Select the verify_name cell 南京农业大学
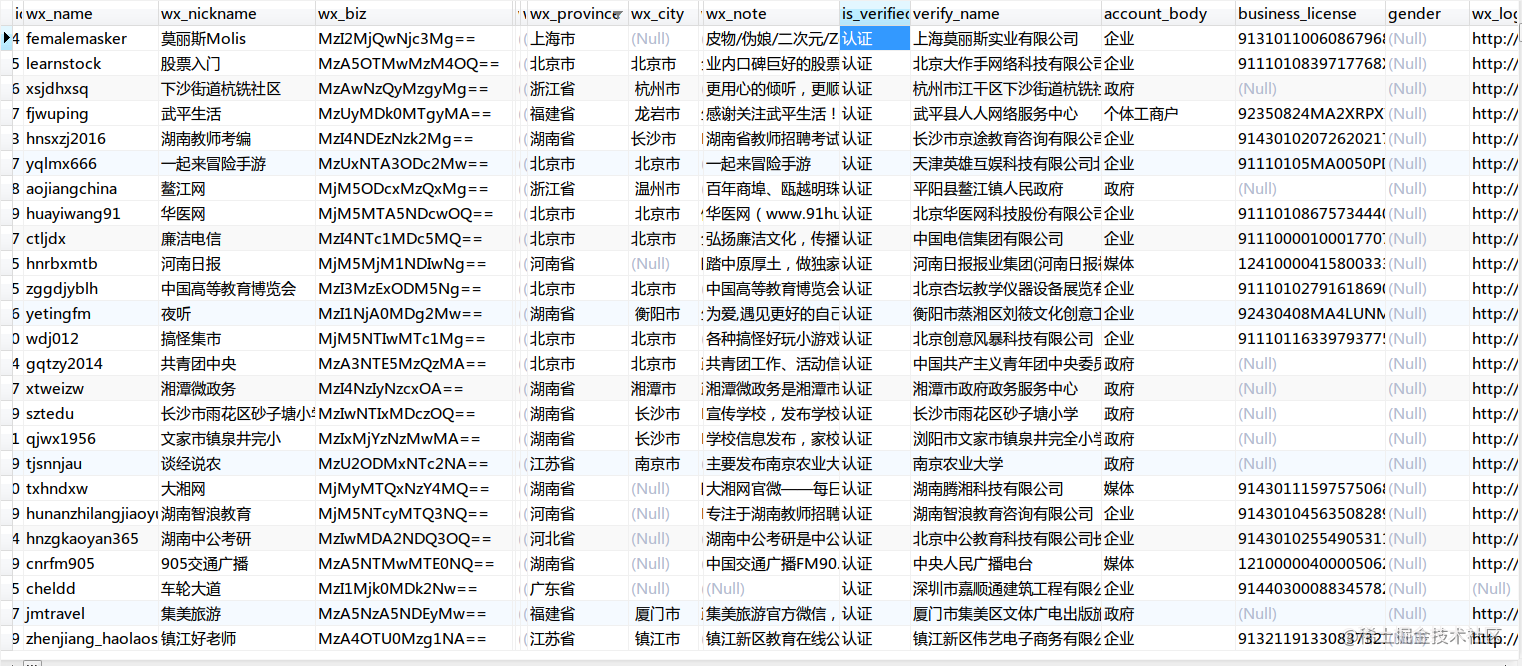1522x666 pixels. pyautogui.click(x=1005, y=464)
